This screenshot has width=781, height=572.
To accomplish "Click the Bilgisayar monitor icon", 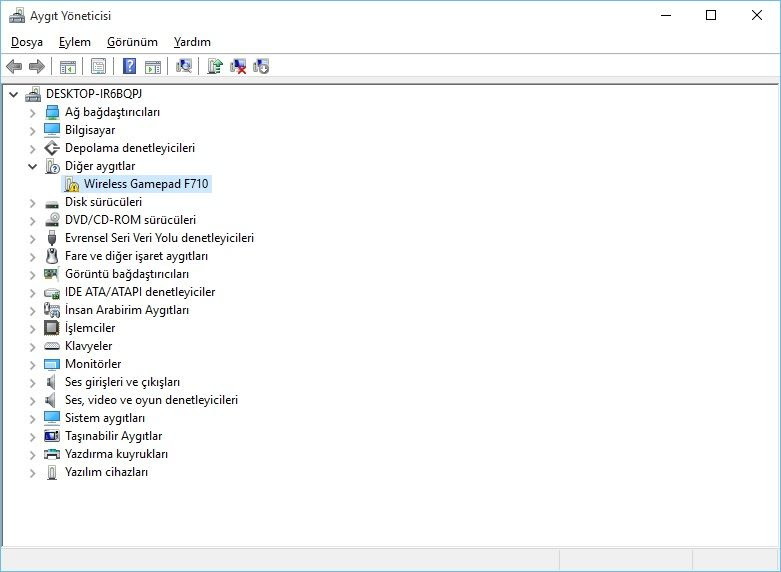I will (x=52, y=130).
